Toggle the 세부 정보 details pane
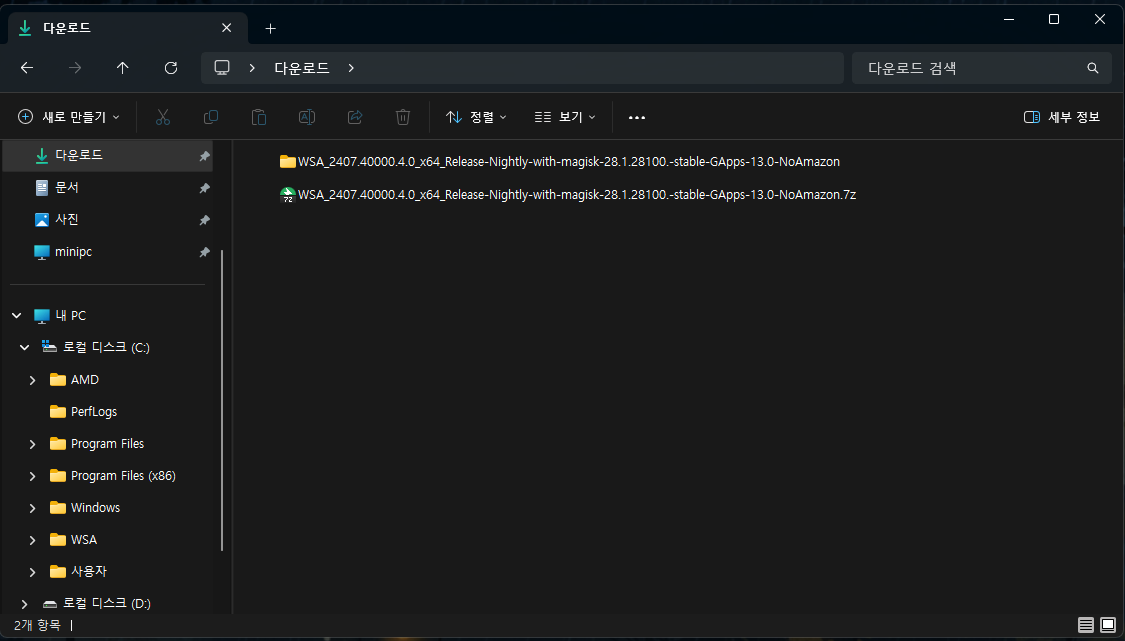The width and height of the screenshot is (1125, 641). click(x=1062, y=117)
